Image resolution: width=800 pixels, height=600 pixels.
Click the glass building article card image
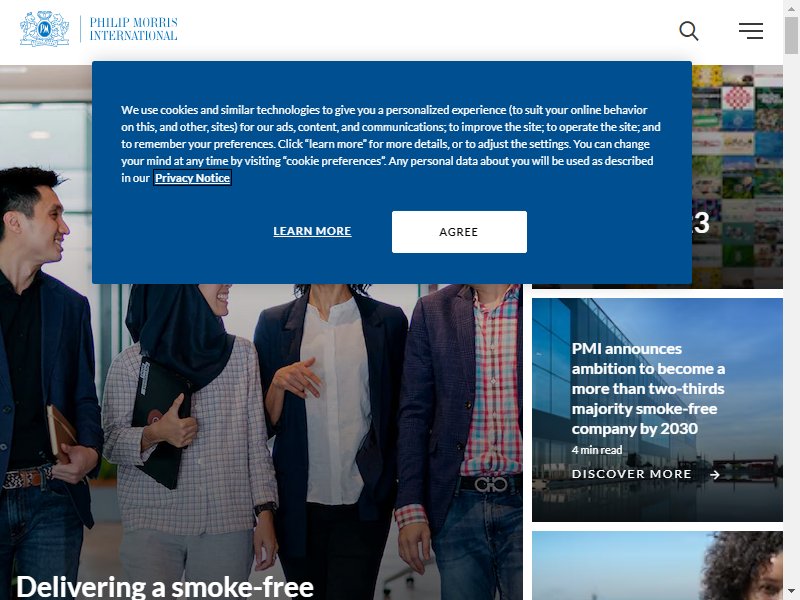point(657,410)
